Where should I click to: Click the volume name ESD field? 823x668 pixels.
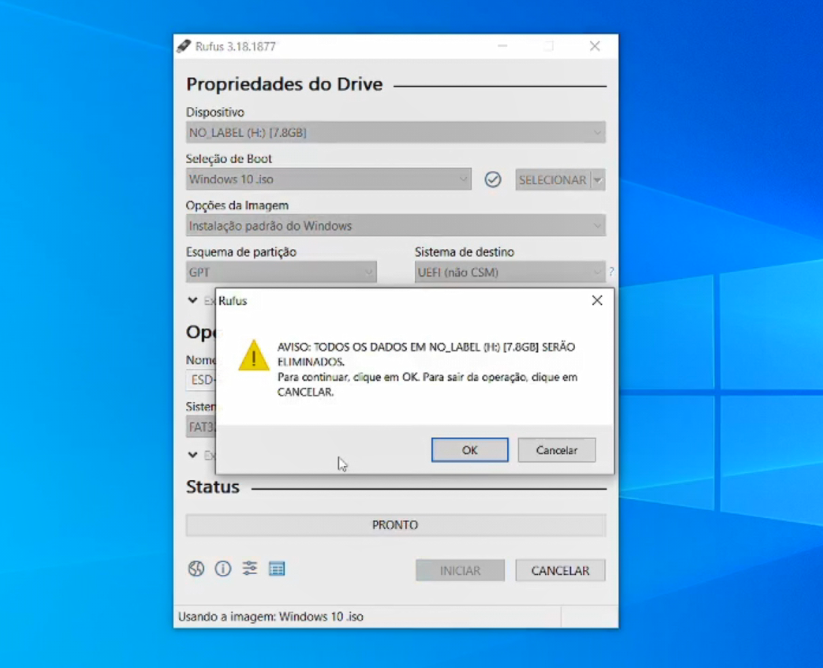point(201,380)
